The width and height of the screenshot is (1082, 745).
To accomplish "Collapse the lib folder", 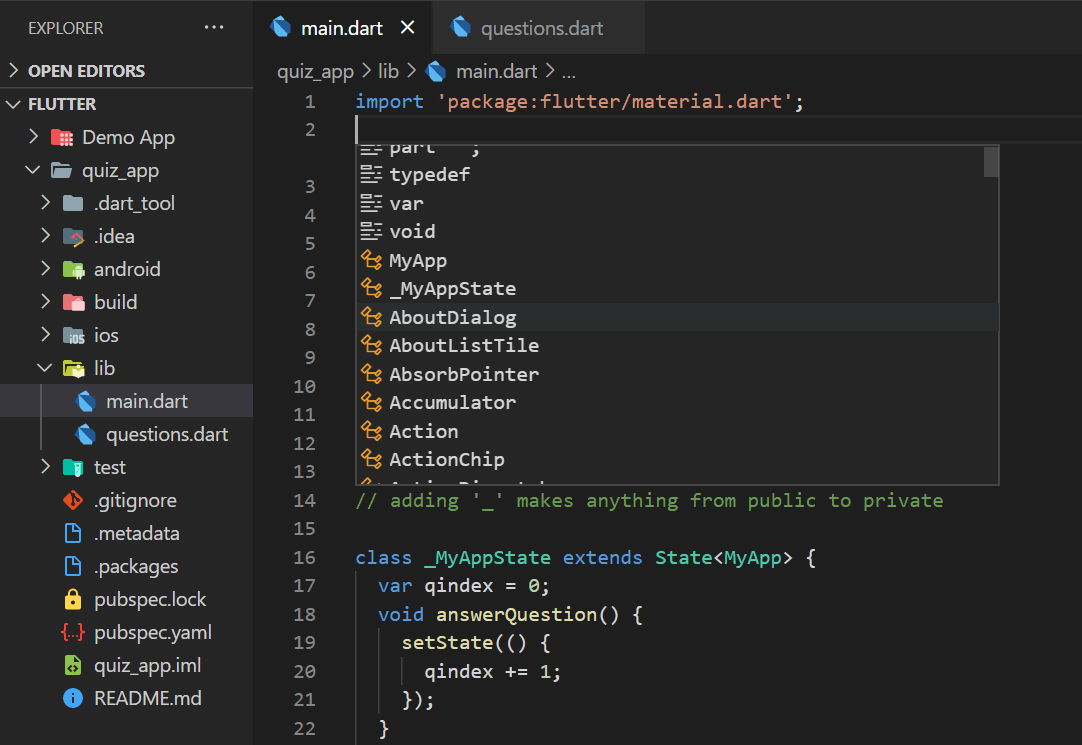I will (x=43, y=368).
